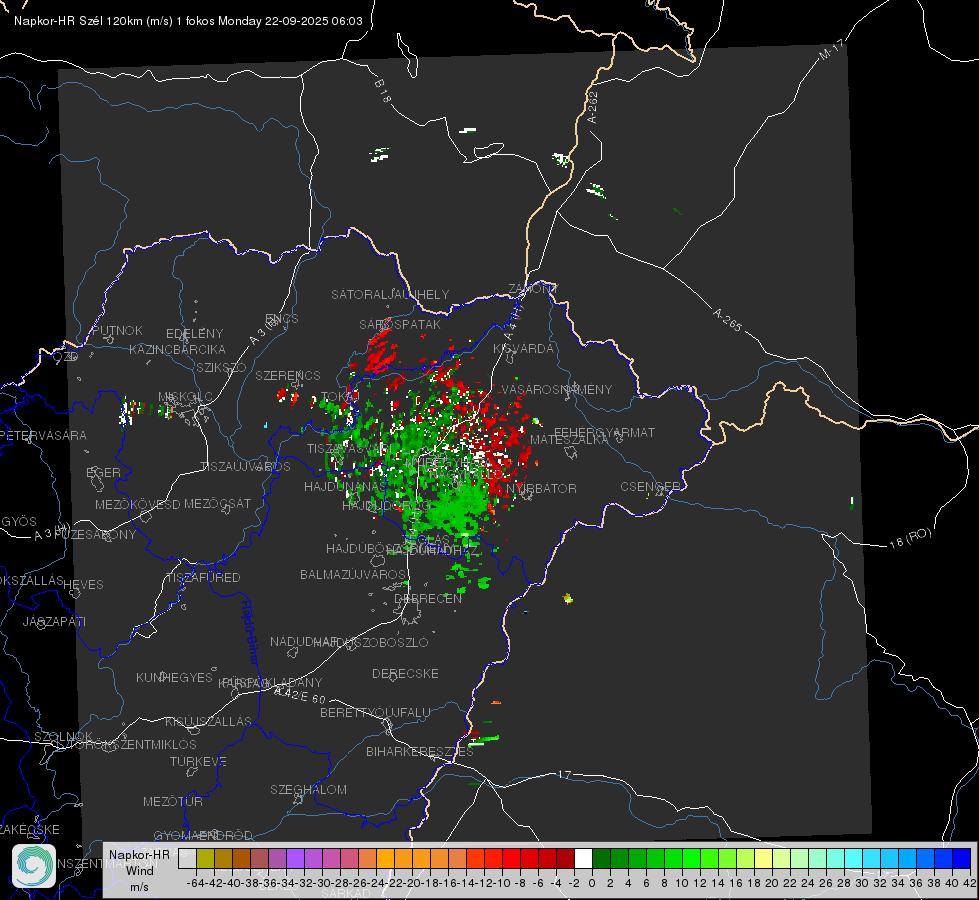Click the cyan 28 to 30 legend swatch

pos(854,858)
